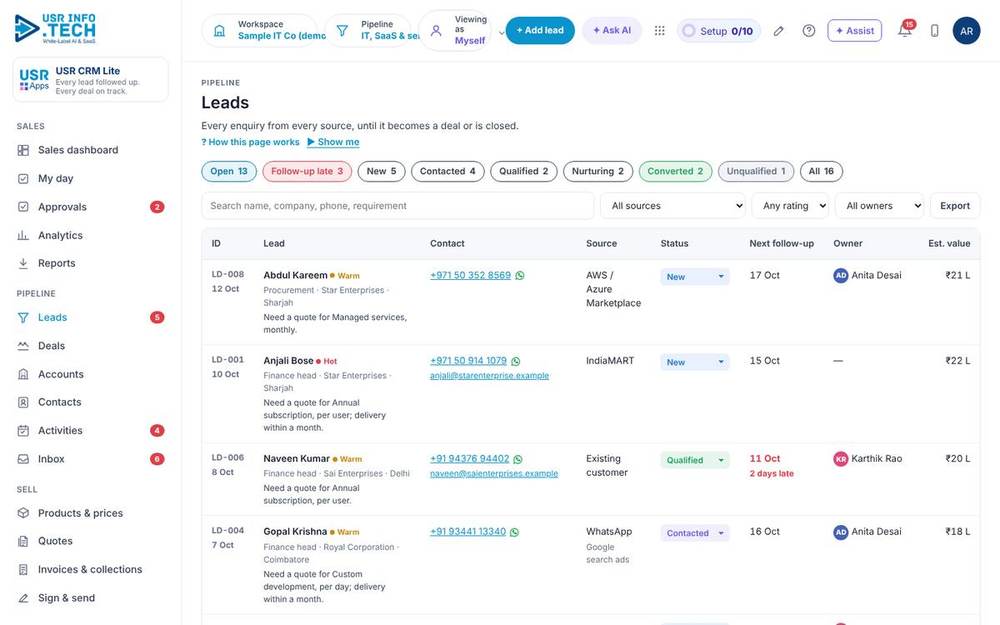Click the Products & prices box icon

pyautogui.click(x=23, y=513)
